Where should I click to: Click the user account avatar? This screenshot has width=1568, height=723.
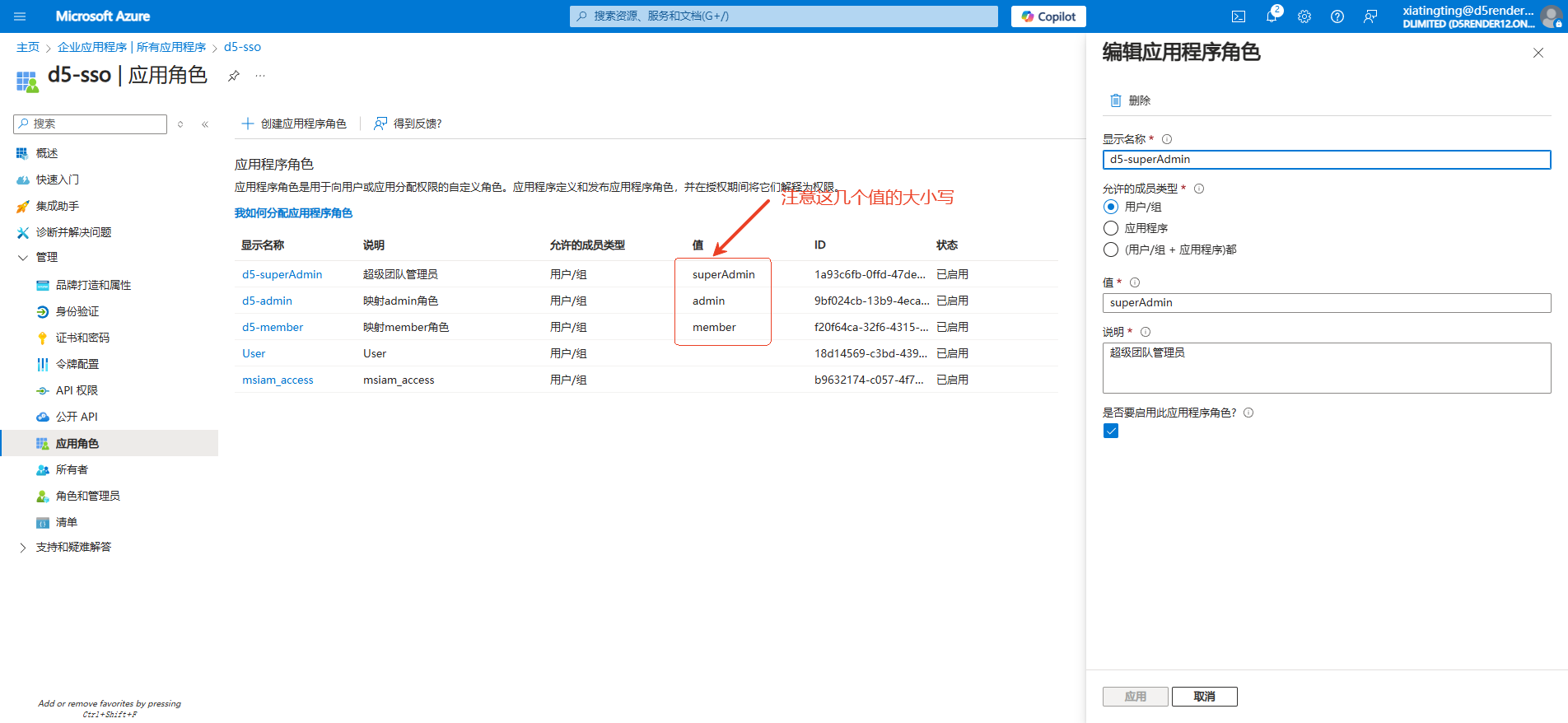[1552, 16]
